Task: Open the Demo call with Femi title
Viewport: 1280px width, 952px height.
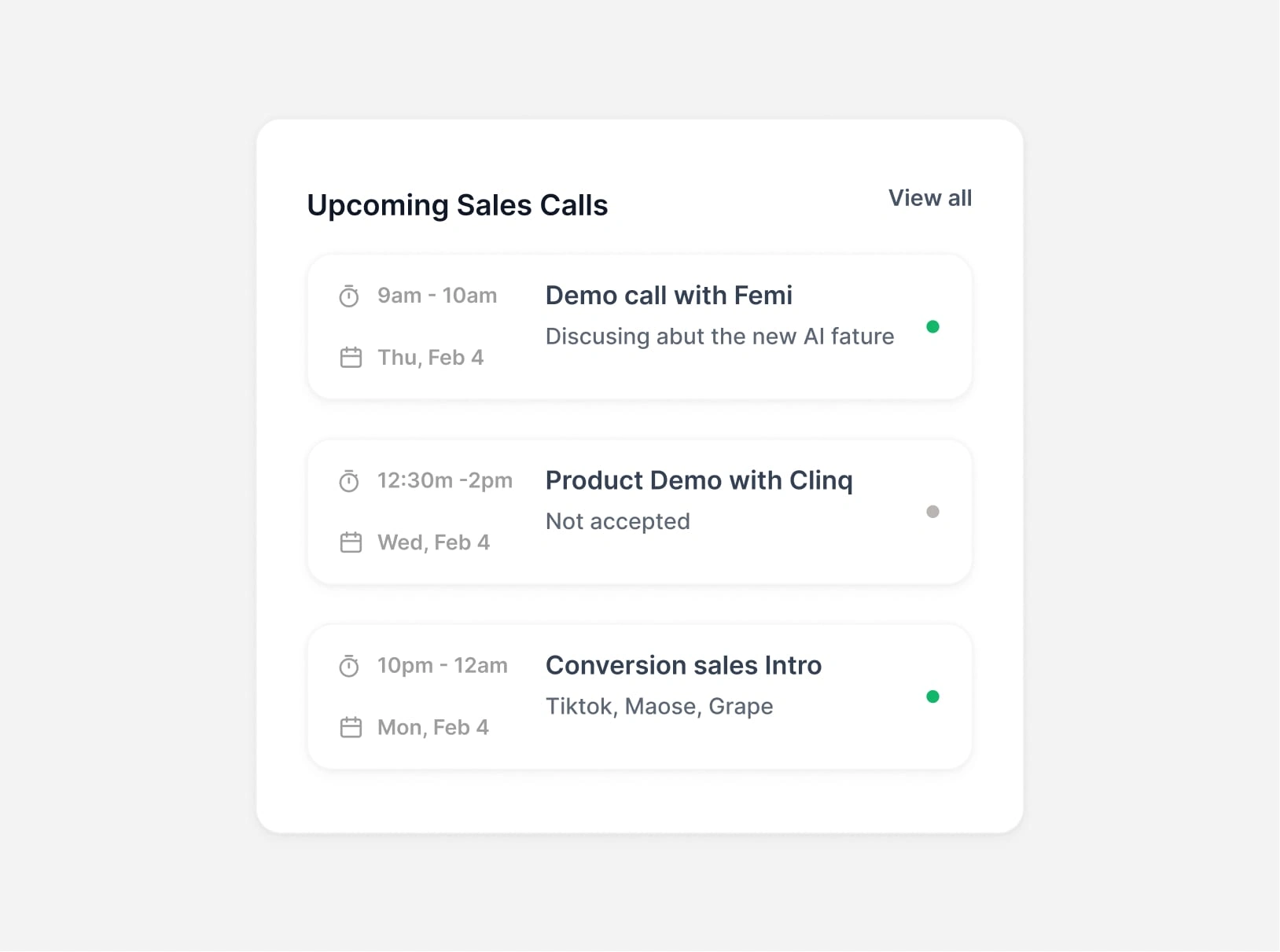Action: click(669, 296)
